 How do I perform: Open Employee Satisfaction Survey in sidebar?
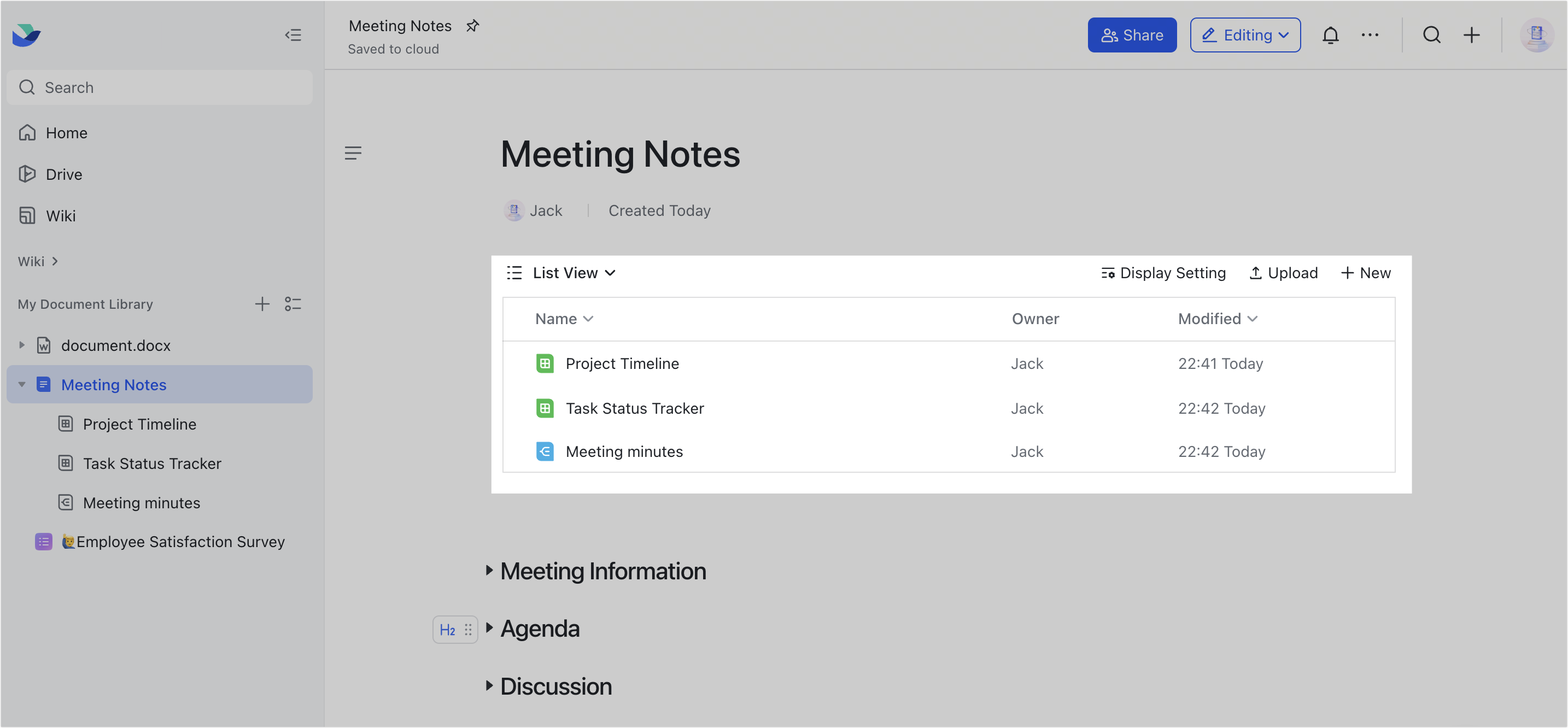(180, 542)
